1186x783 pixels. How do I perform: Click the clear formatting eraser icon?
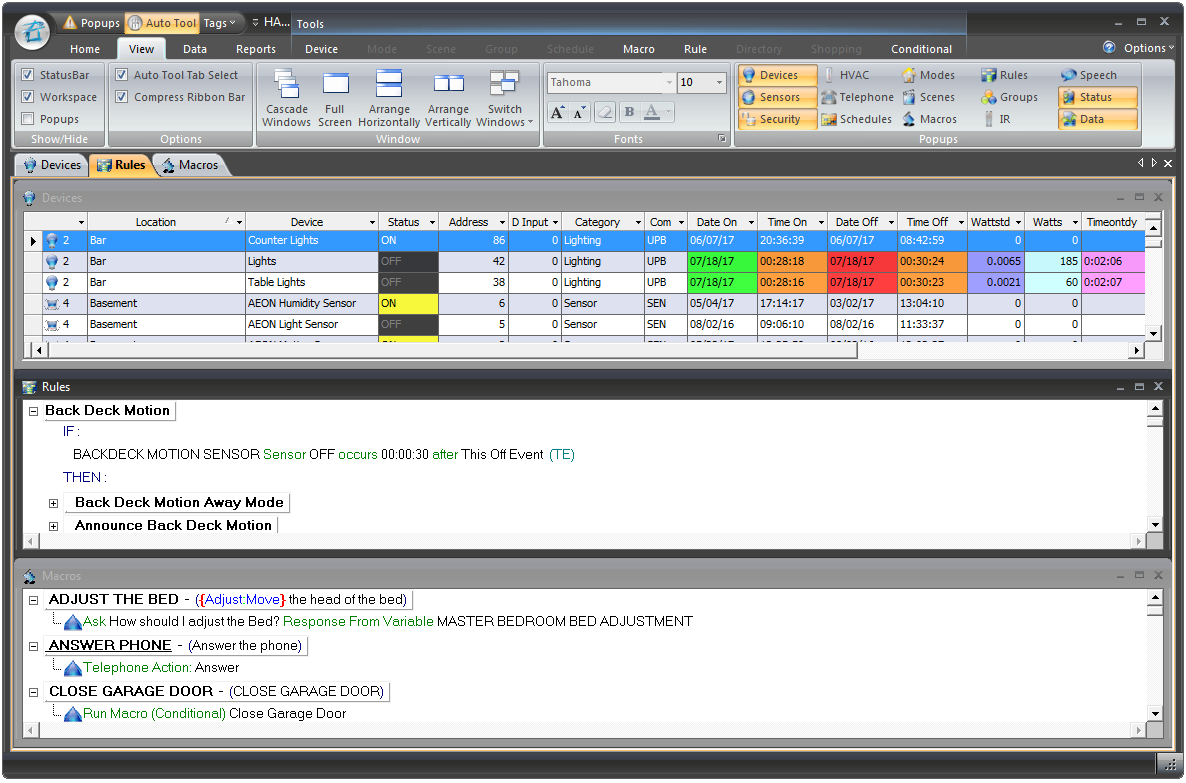pos(605,113)
